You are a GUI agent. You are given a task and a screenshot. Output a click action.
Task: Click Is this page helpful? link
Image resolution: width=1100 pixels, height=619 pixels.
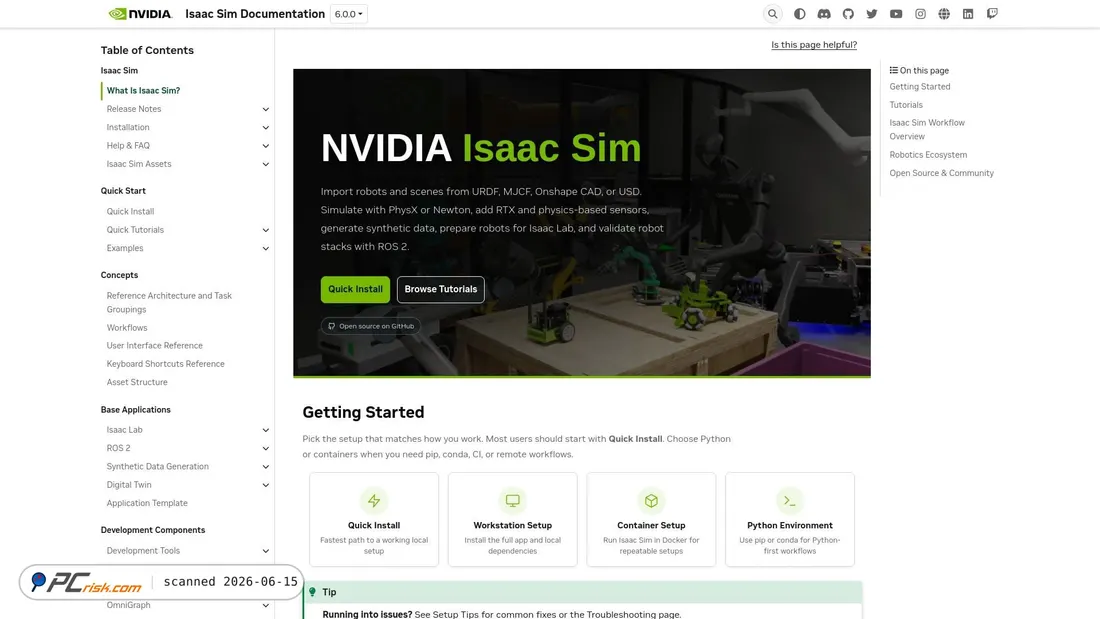coord(814,44)
